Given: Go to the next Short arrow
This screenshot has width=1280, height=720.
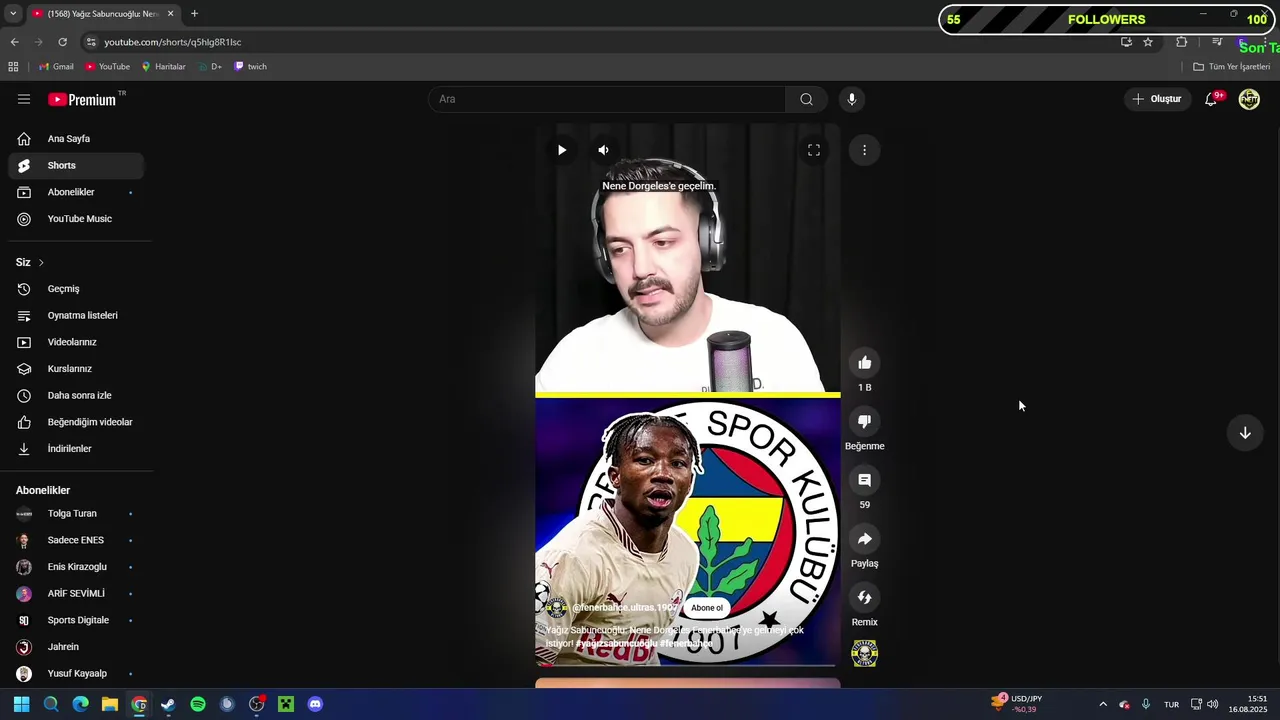Looking at the screenshot, I should coord(1245,433).
